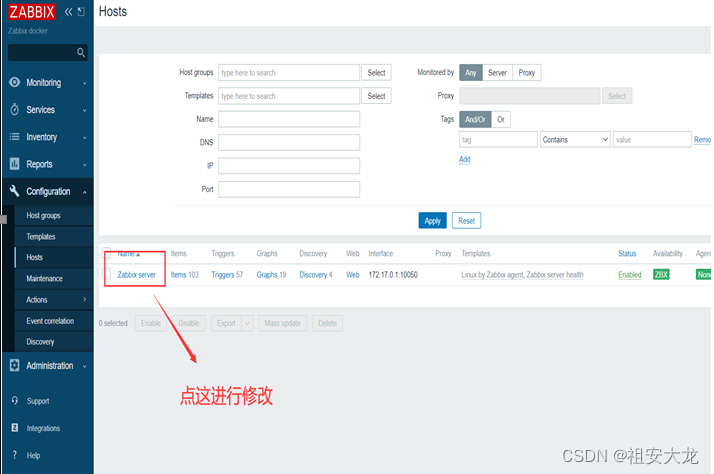Click the Templates search field
714x474 pixels.
289,96
